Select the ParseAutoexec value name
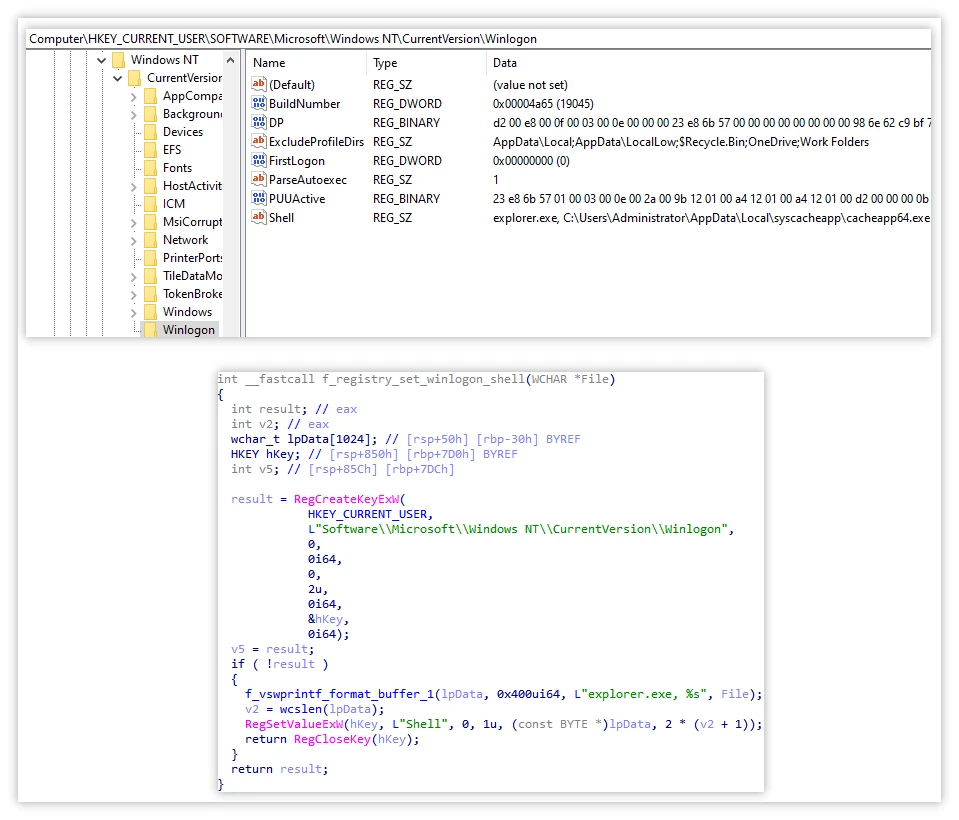 (308, 179)
